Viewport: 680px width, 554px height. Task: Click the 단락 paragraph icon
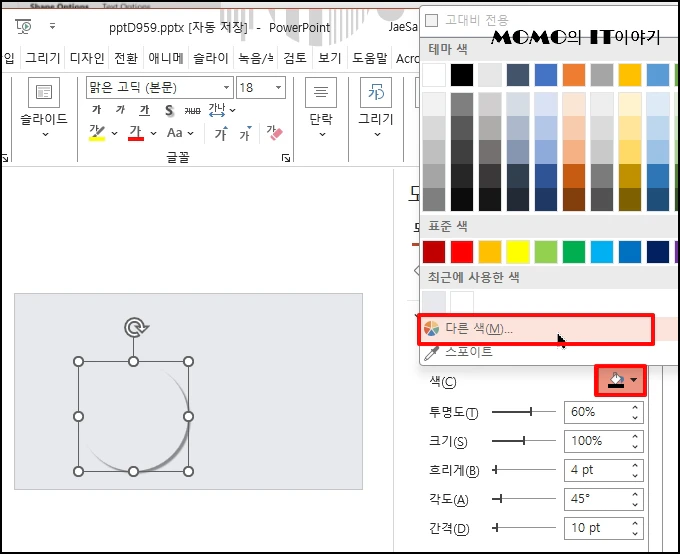321,92
